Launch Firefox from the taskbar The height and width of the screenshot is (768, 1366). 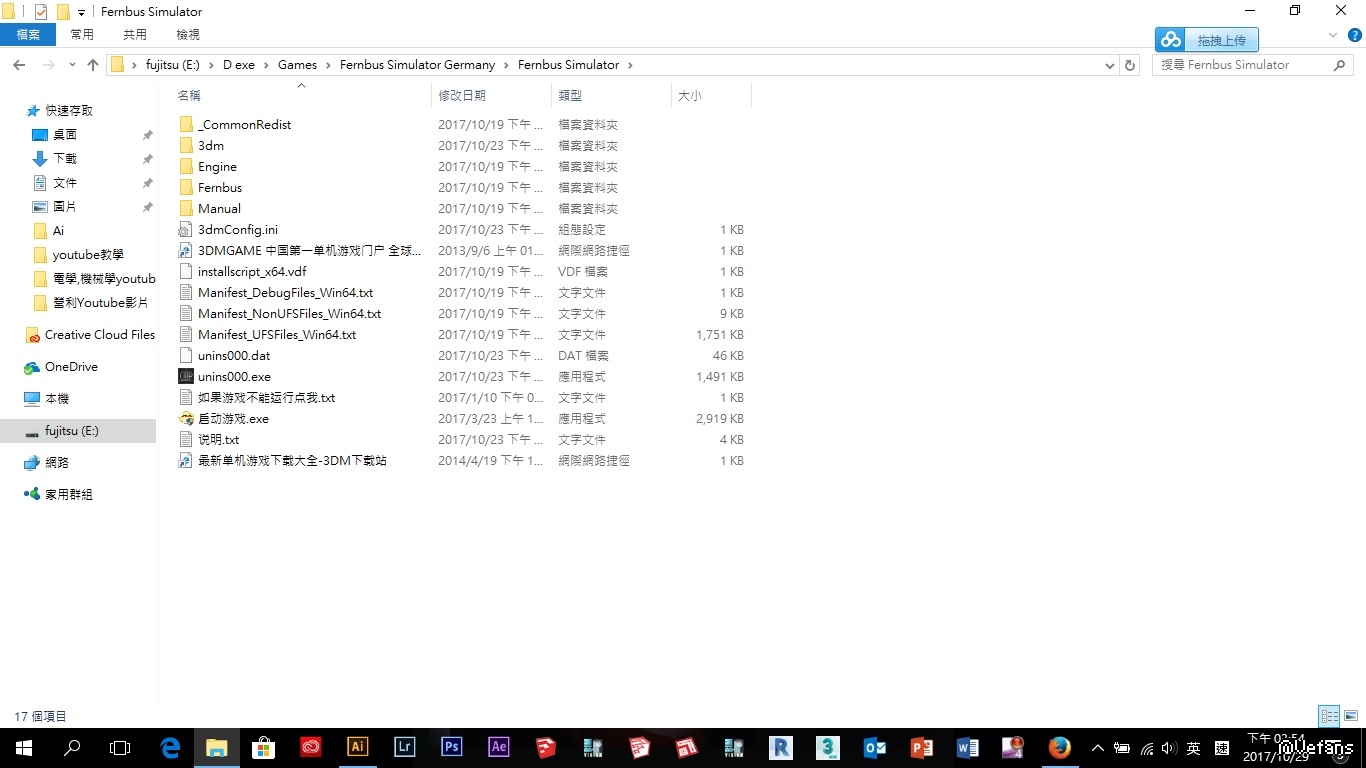coord(1060,747)
